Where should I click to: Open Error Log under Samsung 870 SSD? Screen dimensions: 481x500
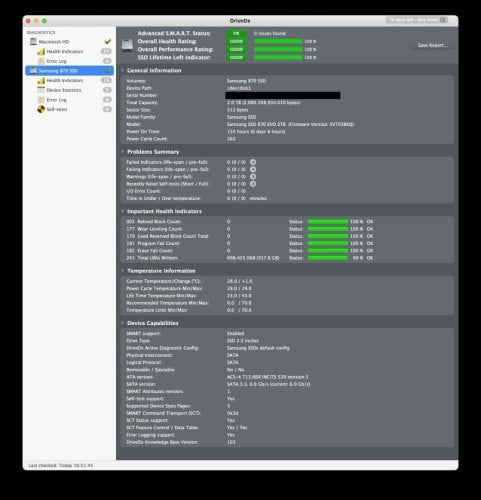[x=56, y=100]
